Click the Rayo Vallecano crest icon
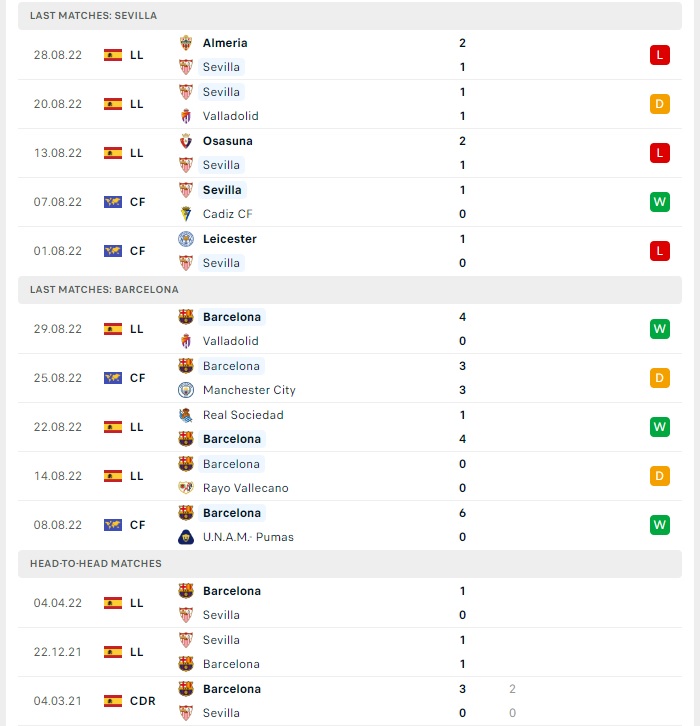The width and height of the screenshot is (700, 726). [x=186, y=488]
